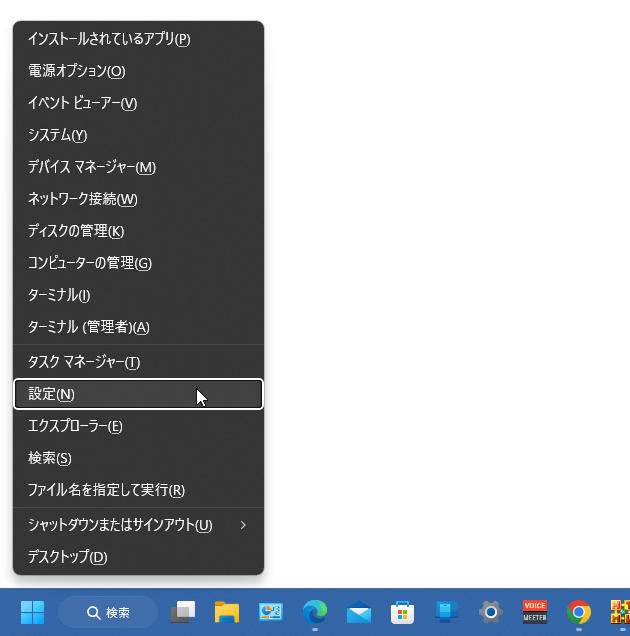This screenshot has height=636, width=630.
Task: Open ファイル名を指定して実行(R)
Action: [138, 490]
